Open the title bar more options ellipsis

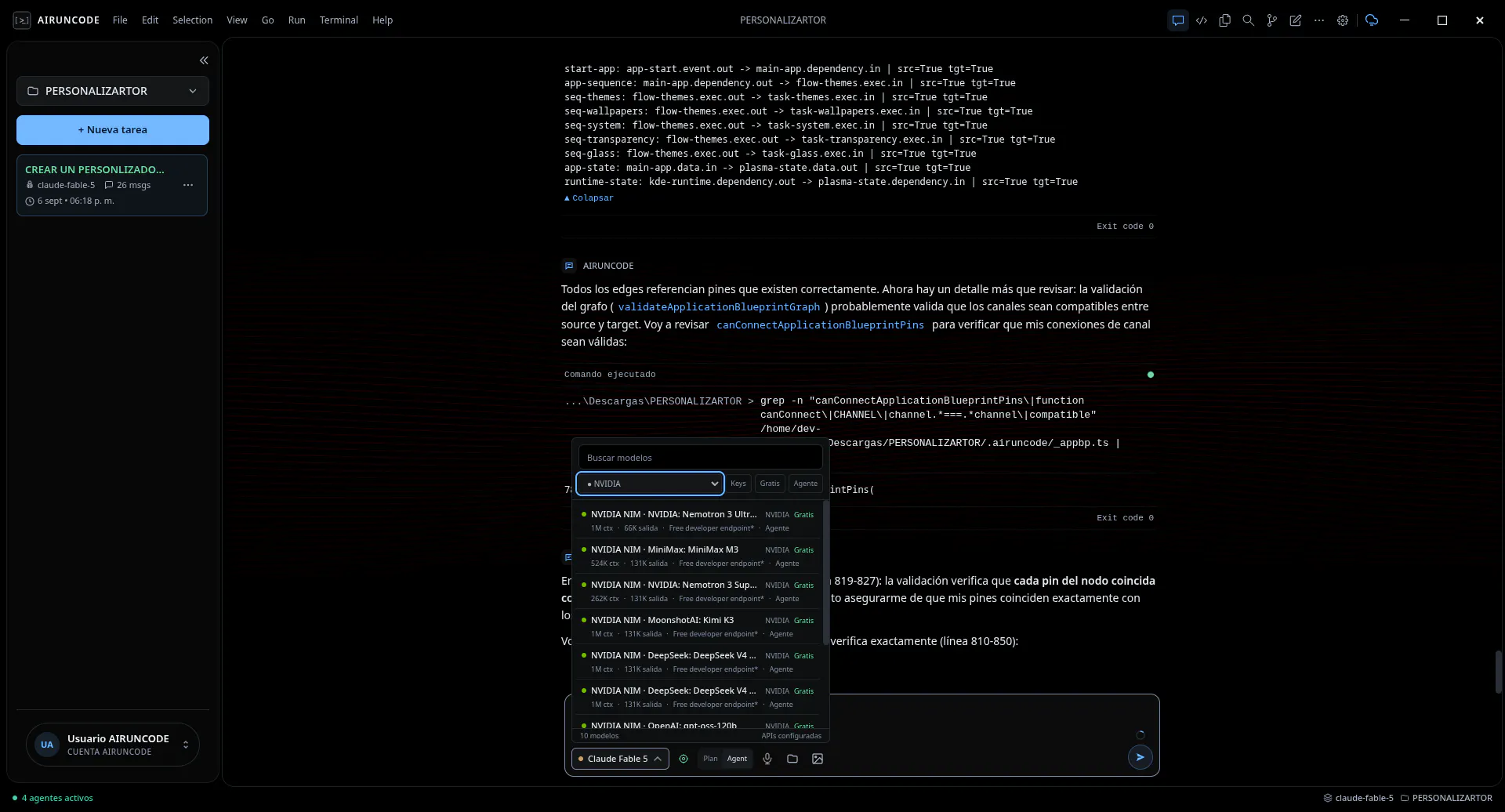[x=1318, y=20]
